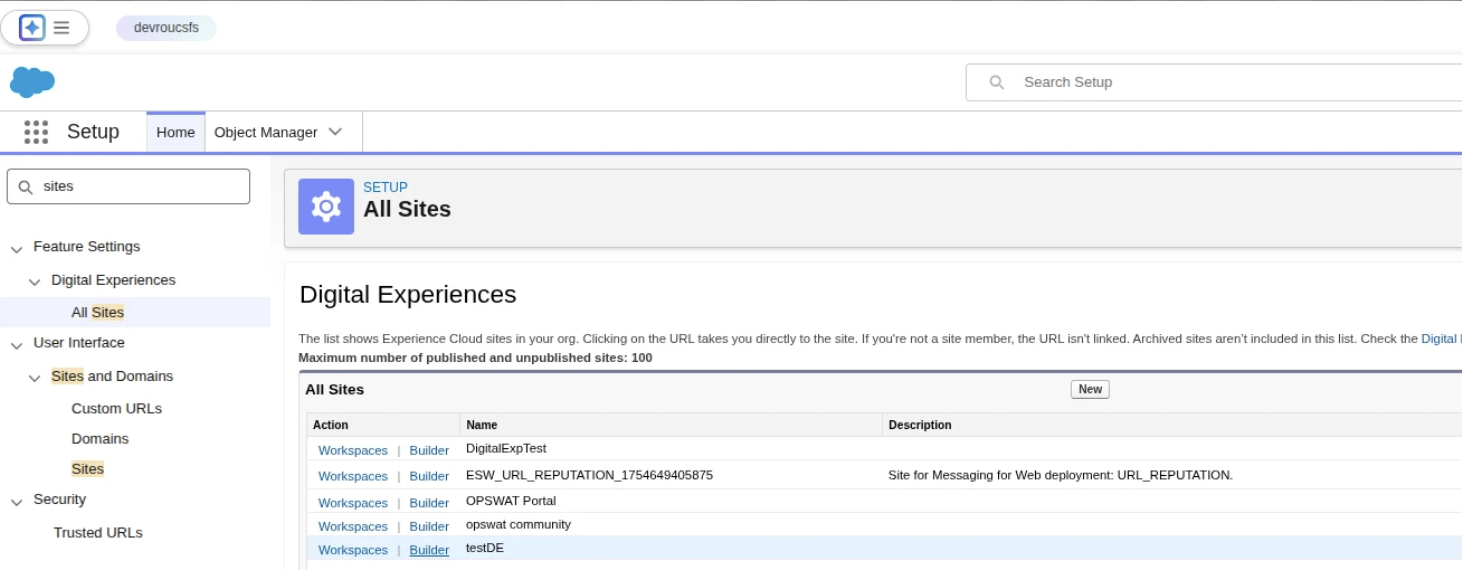Open Builder for the testDE site
The height and width of the screenshot is (570, 1462).
tap(429, 550)
